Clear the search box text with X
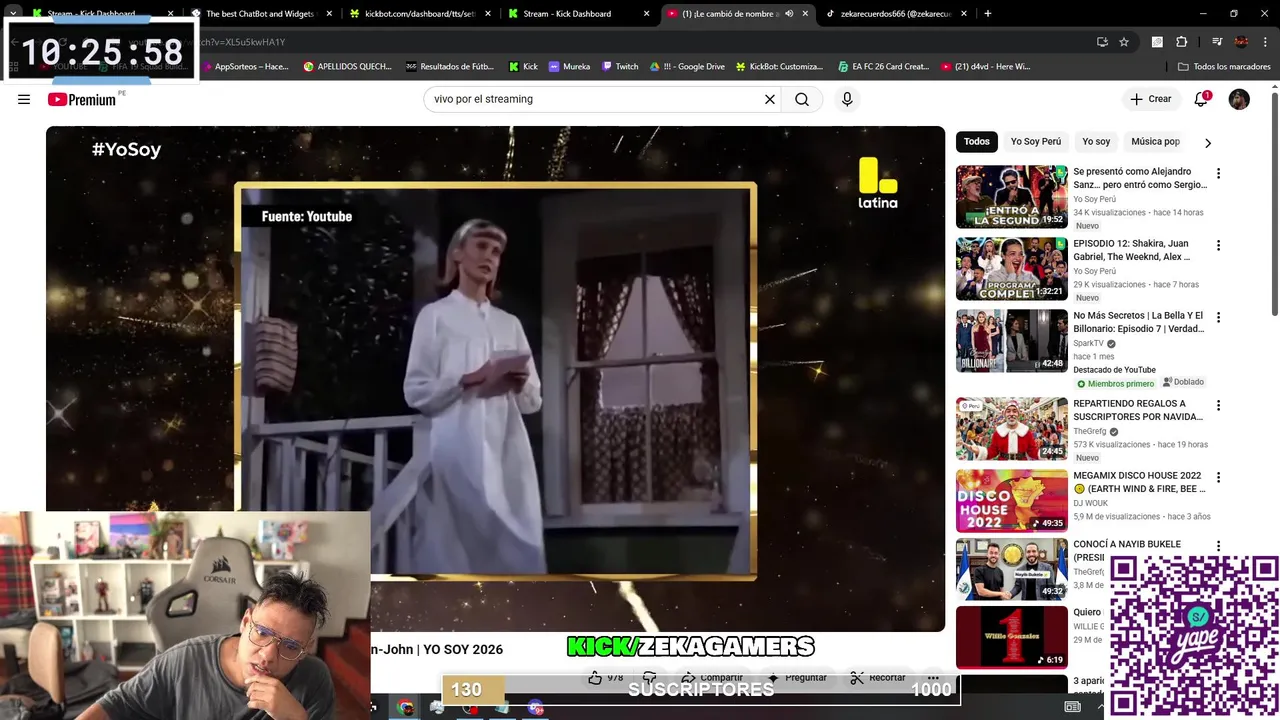Viewport: 1280px width, 720px height. [770, 99]
